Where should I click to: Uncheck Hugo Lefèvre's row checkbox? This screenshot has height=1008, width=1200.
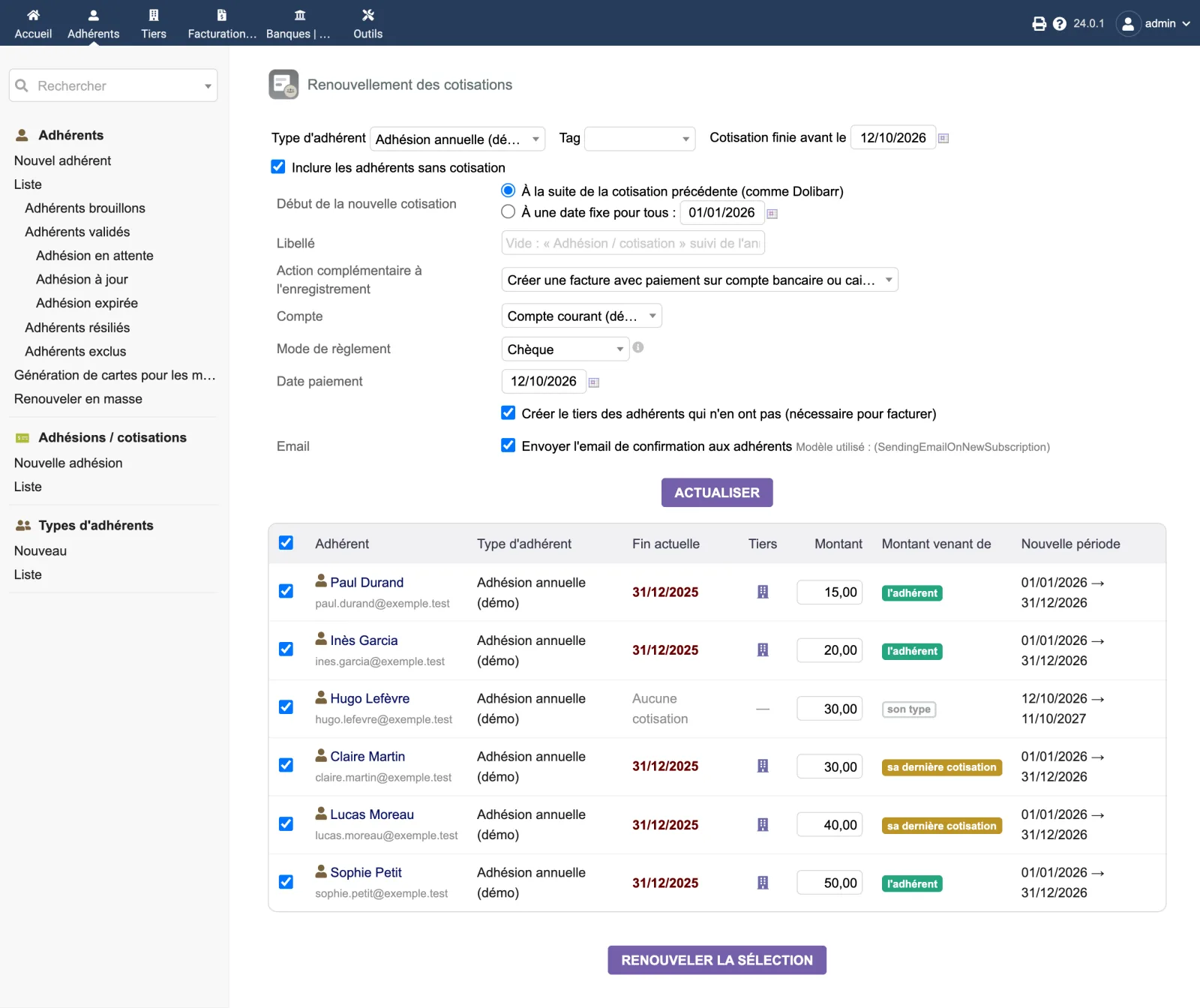286,707
